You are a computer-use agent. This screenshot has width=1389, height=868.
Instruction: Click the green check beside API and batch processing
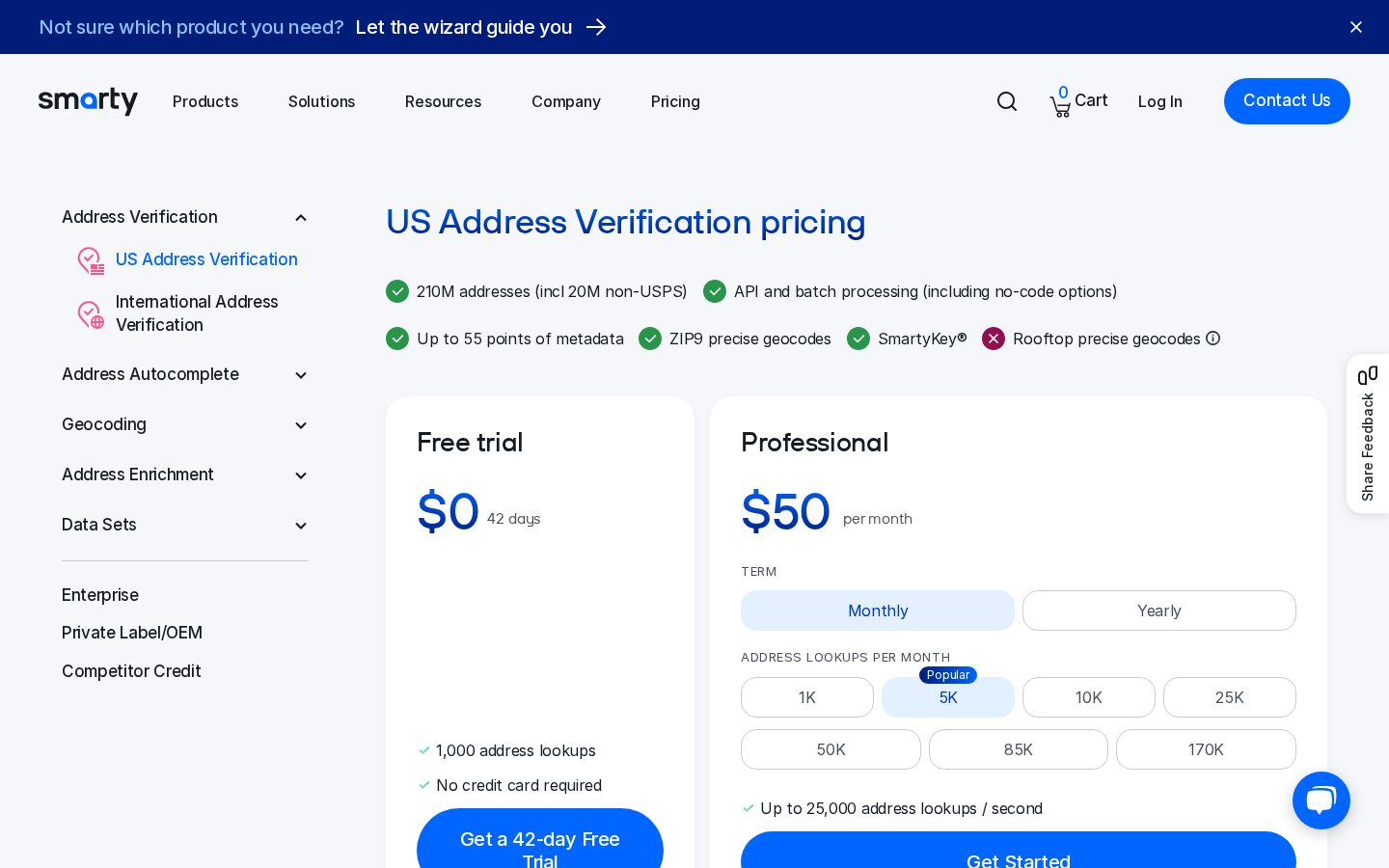pos(715,291)
